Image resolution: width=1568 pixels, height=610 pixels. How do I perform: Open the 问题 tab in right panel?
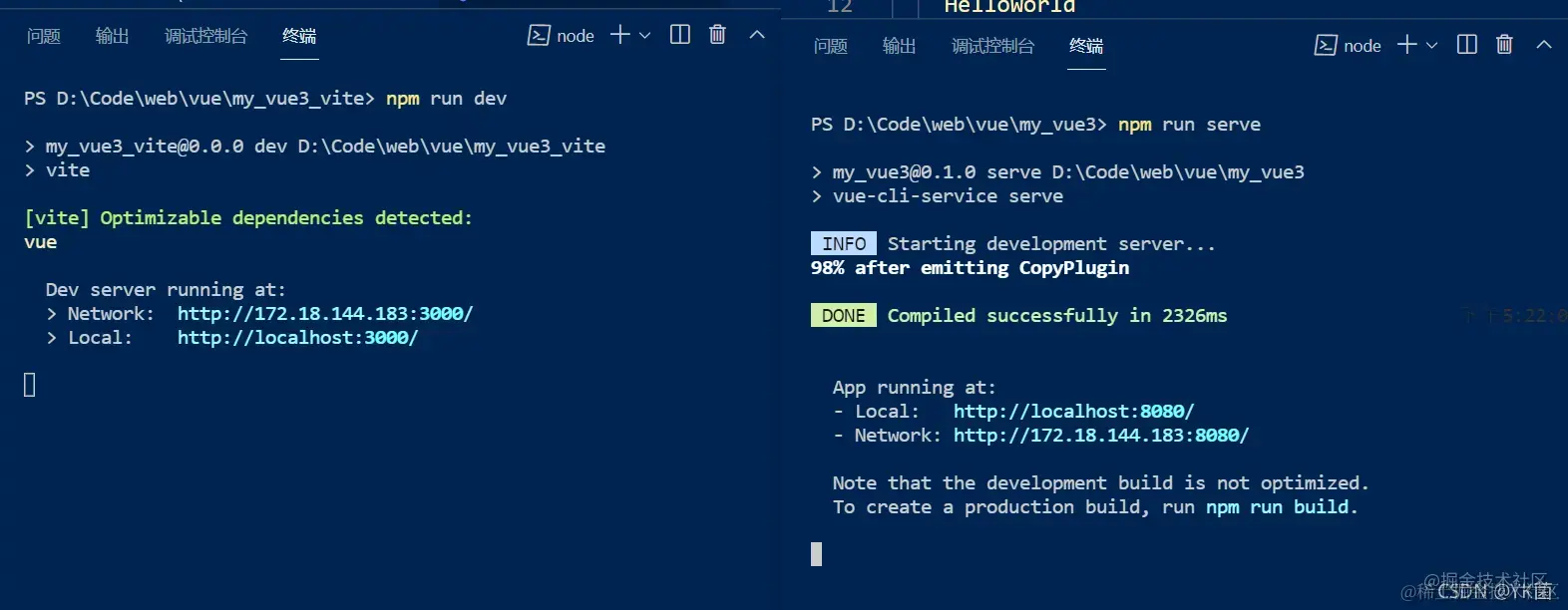click(x=831, y=46)
